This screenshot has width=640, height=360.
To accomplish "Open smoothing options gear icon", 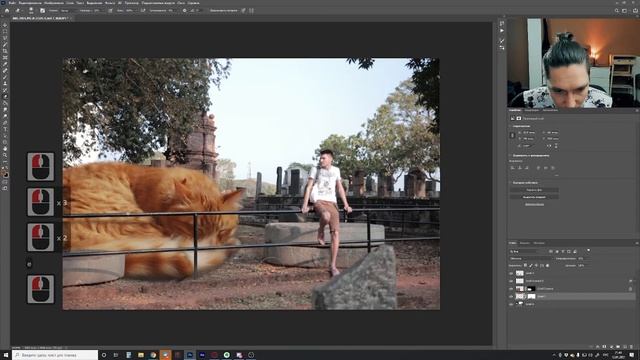I will (184, 10).
